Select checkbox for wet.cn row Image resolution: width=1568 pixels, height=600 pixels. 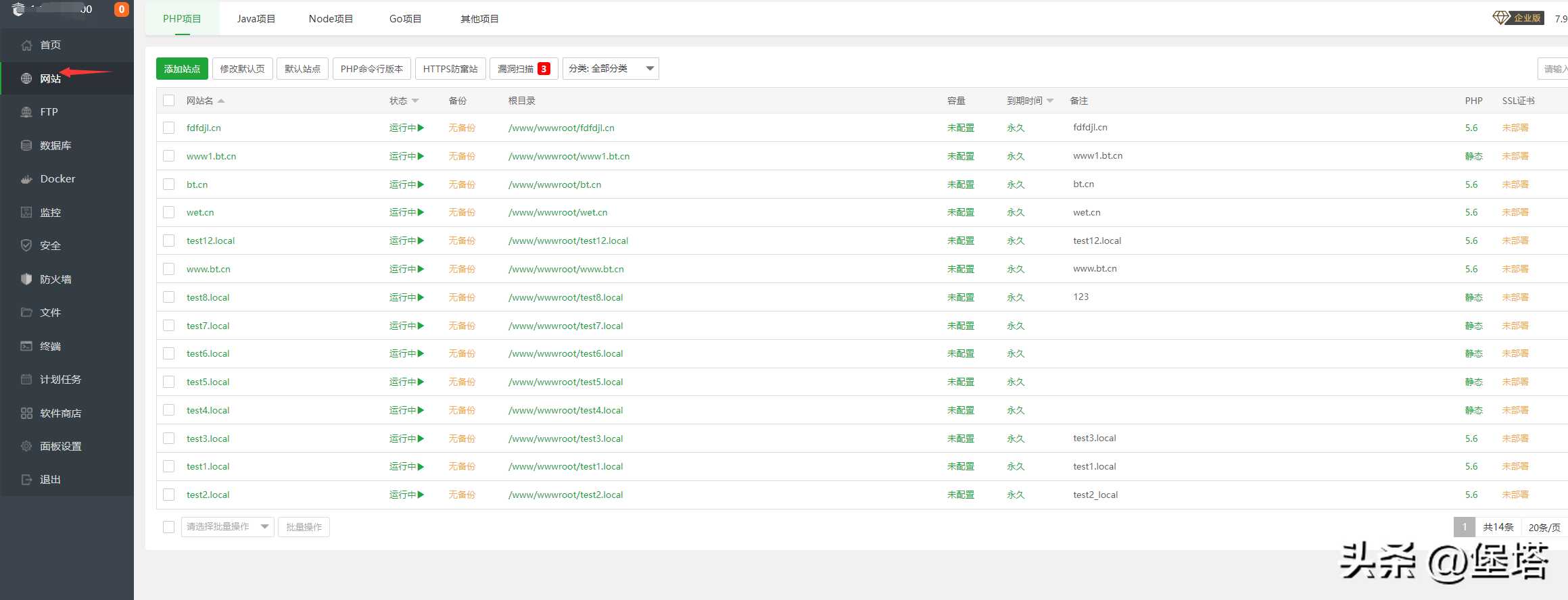pos(169,212)
